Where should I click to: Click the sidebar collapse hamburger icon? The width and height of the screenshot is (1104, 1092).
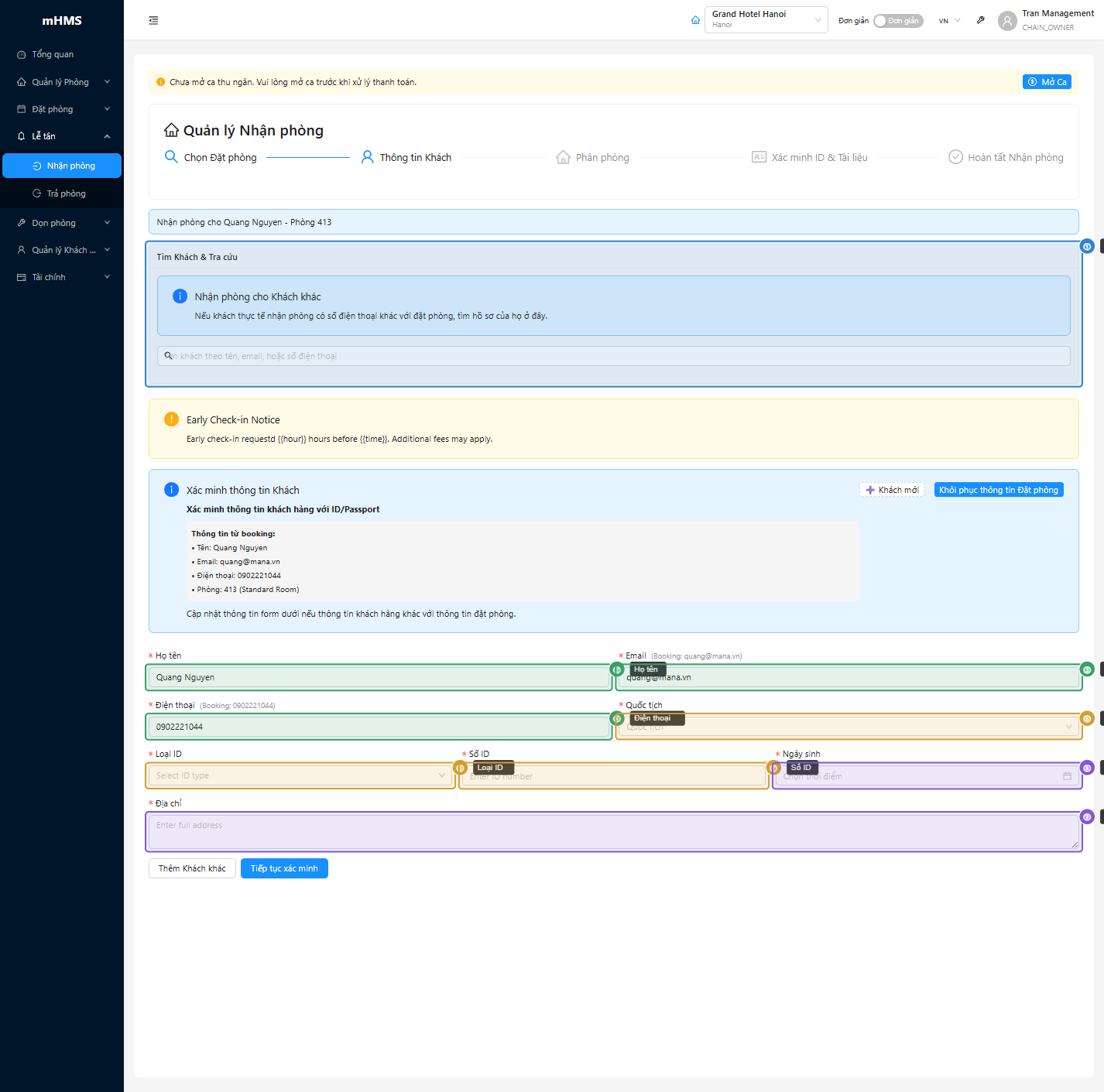tap(153, 21)
